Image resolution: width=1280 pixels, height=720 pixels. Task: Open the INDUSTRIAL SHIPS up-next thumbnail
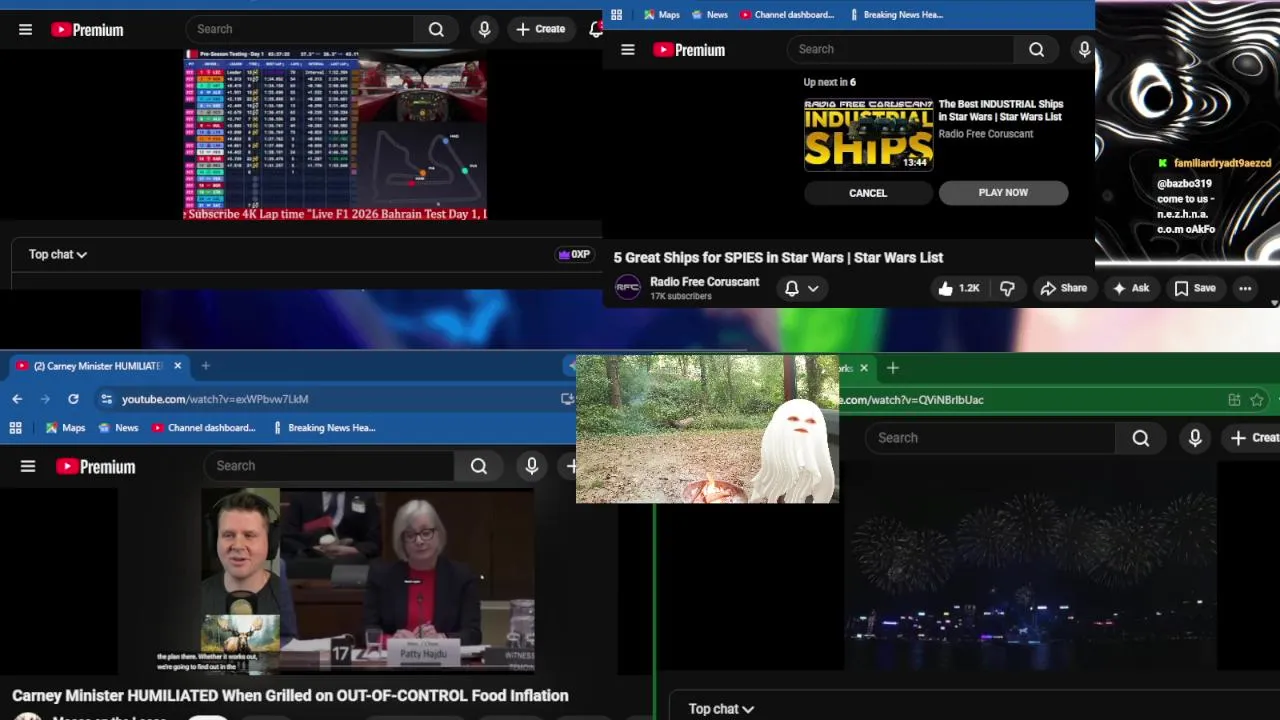(x=868, y=135)
